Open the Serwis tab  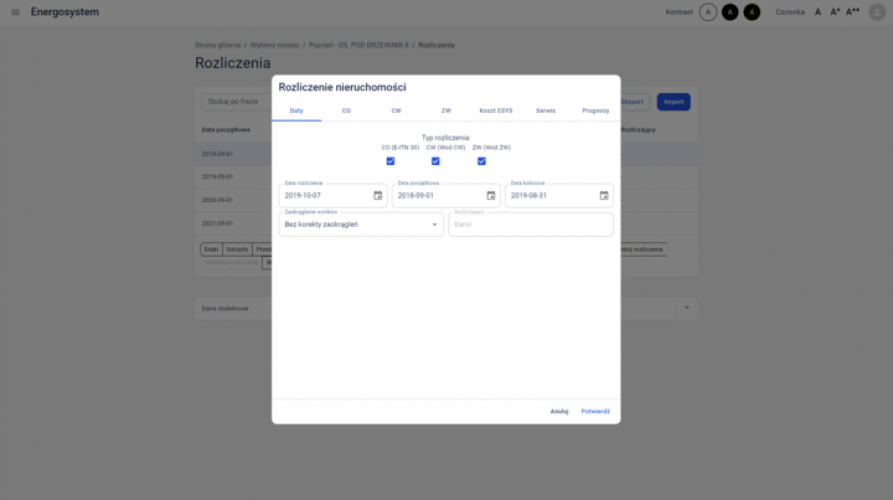546,110
